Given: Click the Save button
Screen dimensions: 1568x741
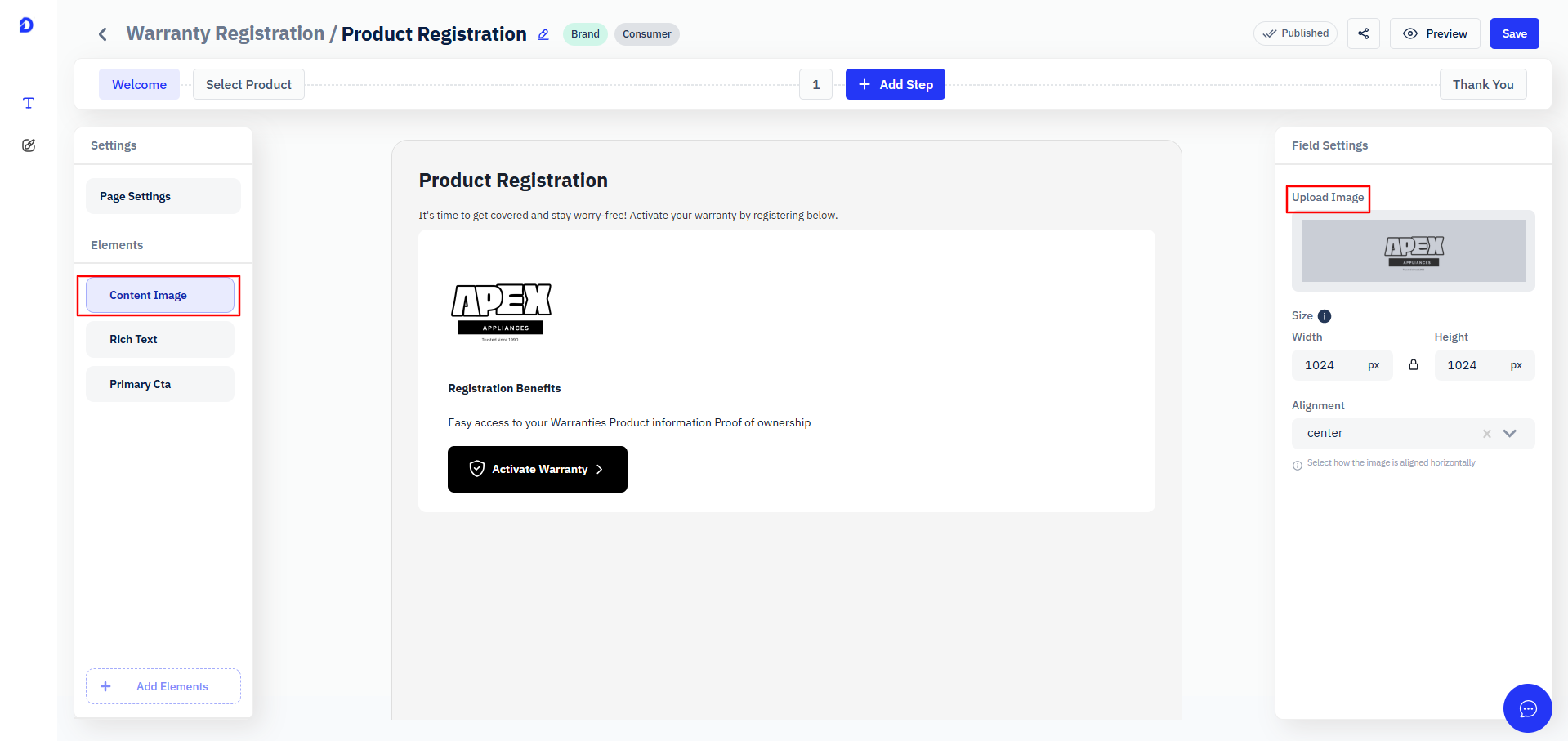Looking at the screenshot, I should (x=1515, y=33).
